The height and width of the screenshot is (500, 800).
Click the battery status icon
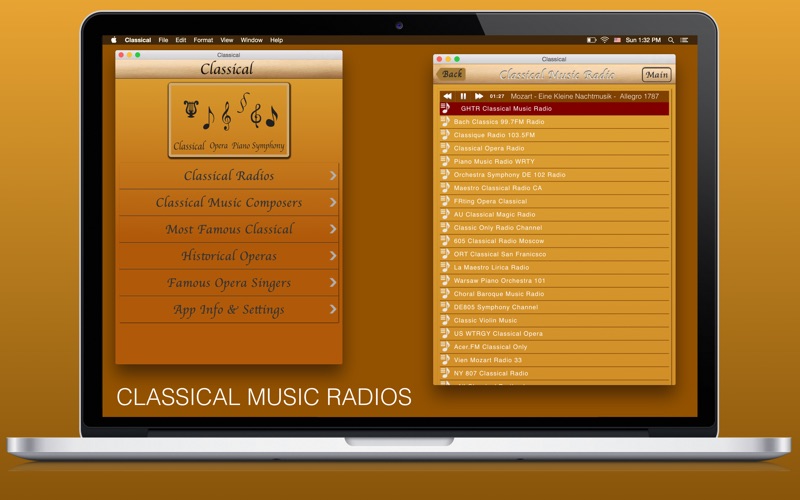[x=591, y=40]
